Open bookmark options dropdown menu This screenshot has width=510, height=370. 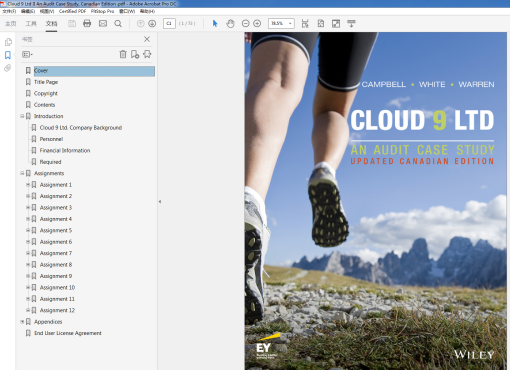[x=27, y=54]
